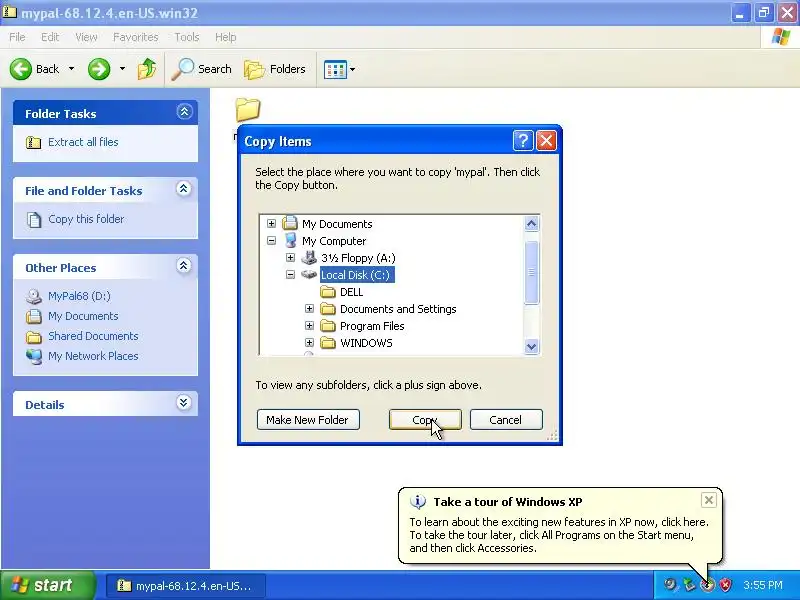800x600 pixels.
Task: Click the Windows XP tour tray icon
Action: (707, 585)
